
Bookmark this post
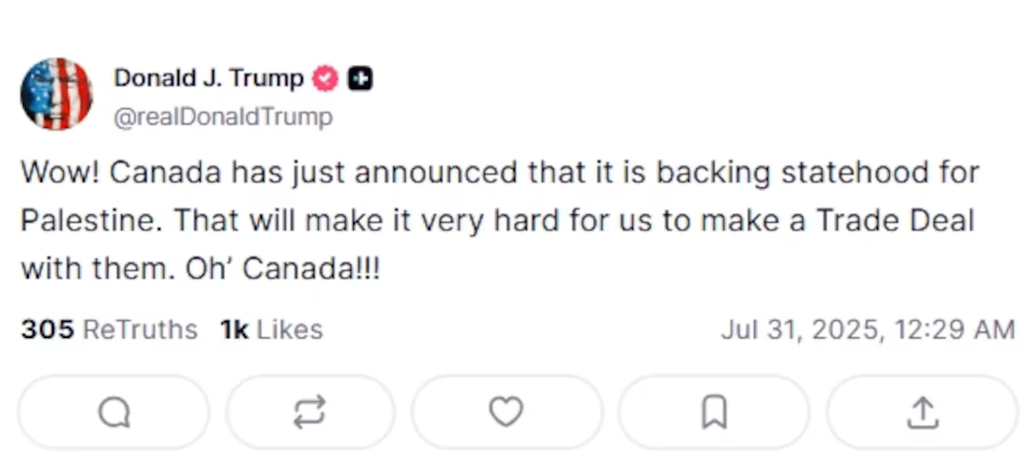[x=714, y=412]
